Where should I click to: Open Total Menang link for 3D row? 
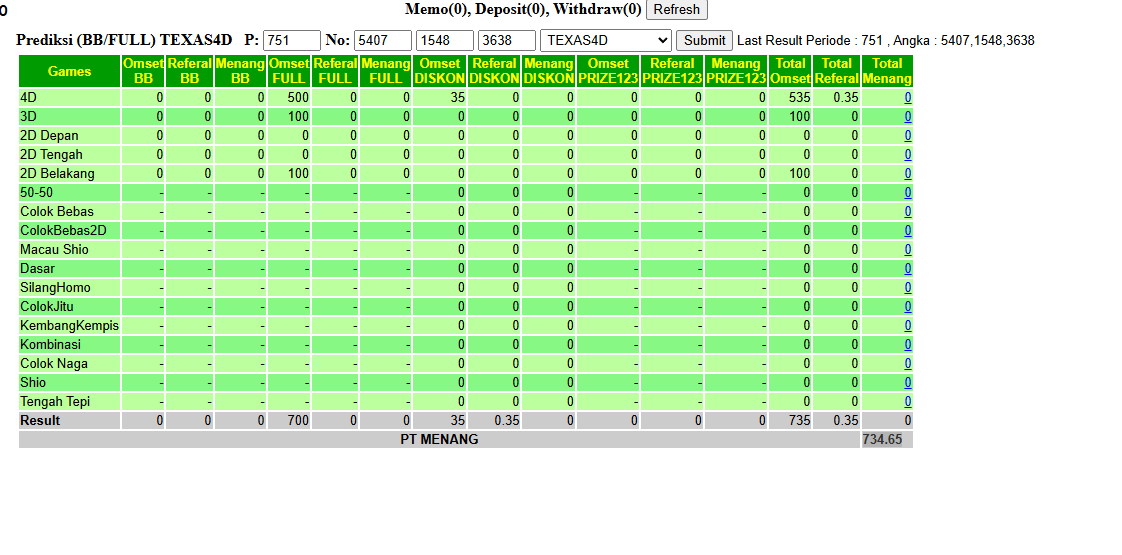pos(907,117)
